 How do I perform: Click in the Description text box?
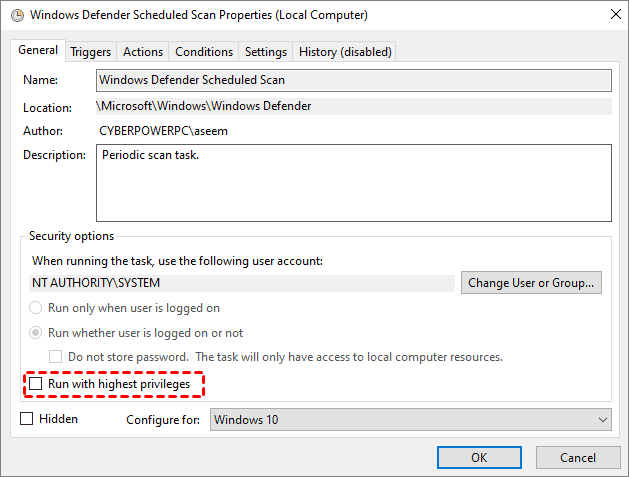353,182
